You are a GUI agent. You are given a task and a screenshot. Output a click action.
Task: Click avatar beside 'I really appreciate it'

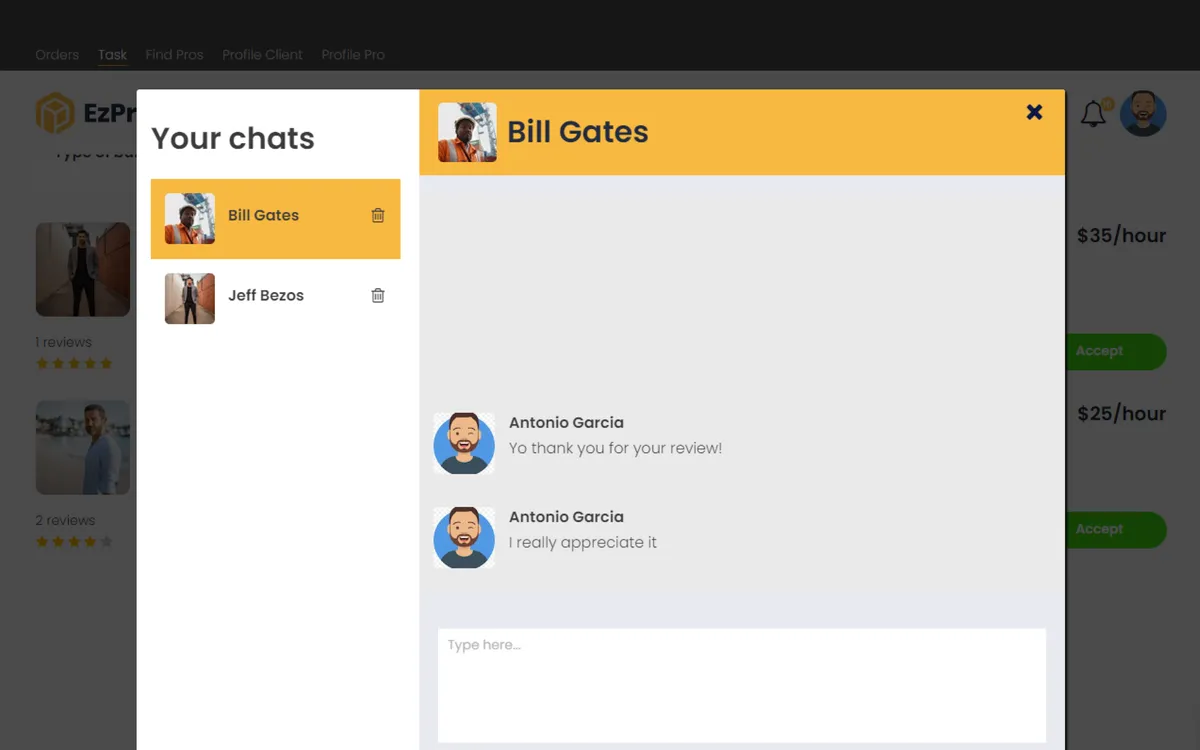pos(464,537)
